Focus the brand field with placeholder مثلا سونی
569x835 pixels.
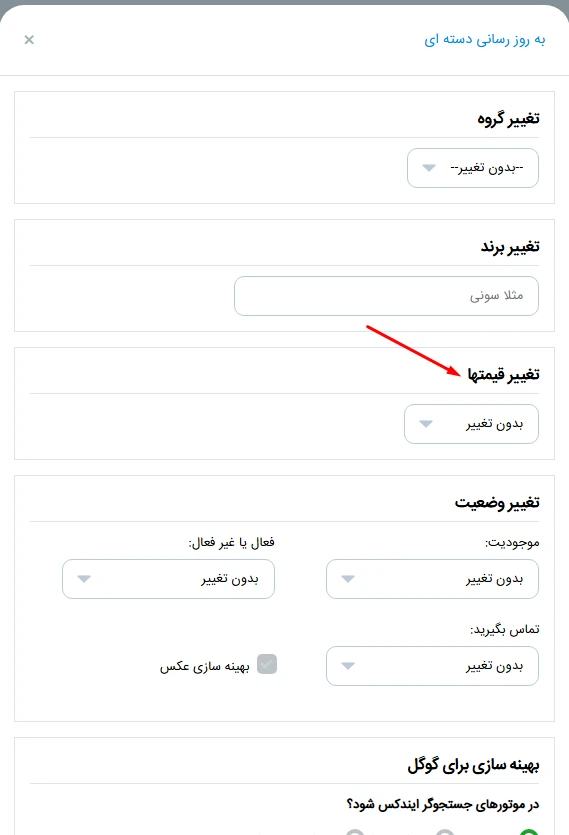coord(386,296)
